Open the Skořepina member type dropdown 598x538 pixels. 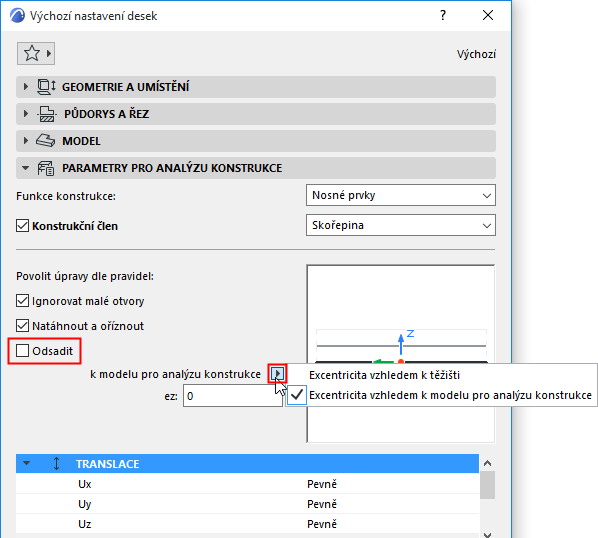coord(401,225)
